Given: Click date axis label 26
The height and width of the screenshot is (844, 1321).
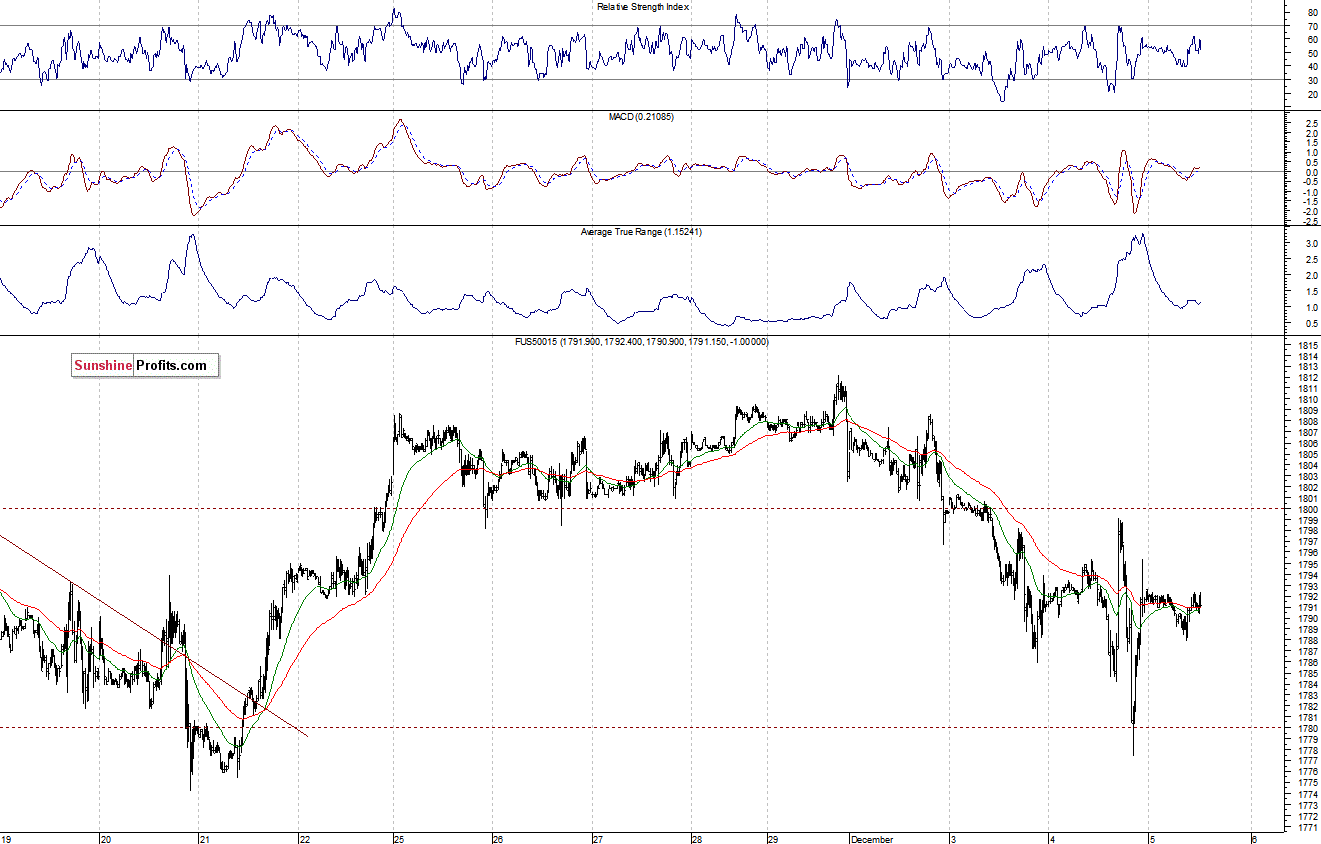Looking at the screenshot, I should pos(498,840).
